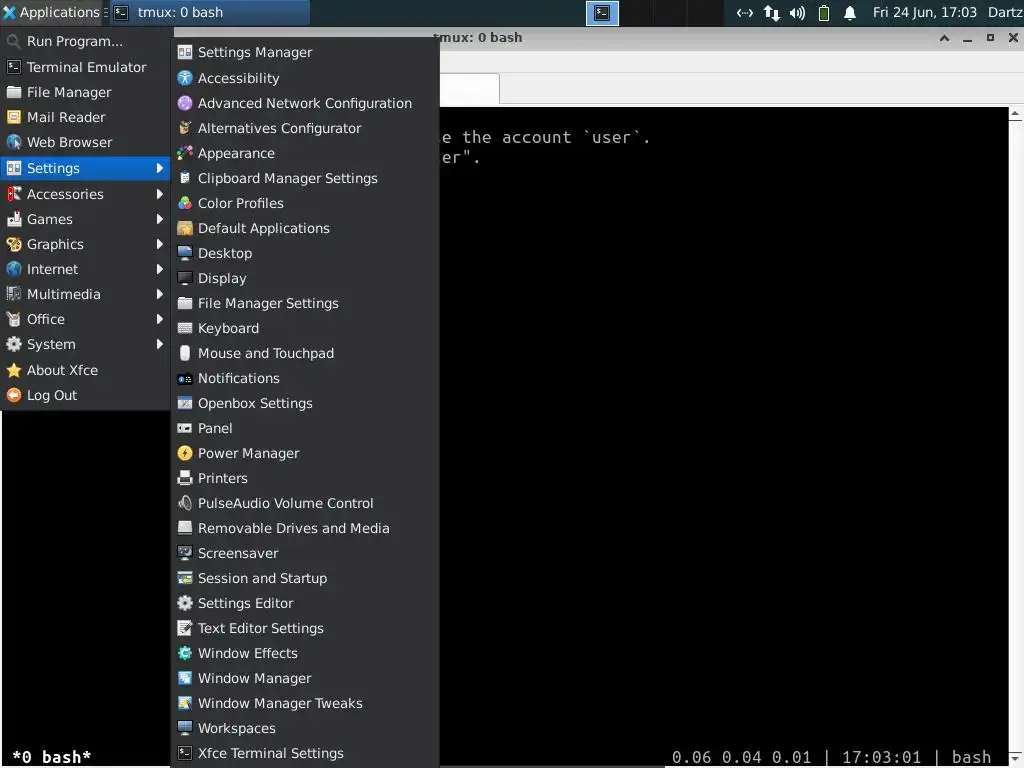1024x768 pixels.
Task: Click the Xfce Terminal Settings icon
Action: (x=185, y=753)
